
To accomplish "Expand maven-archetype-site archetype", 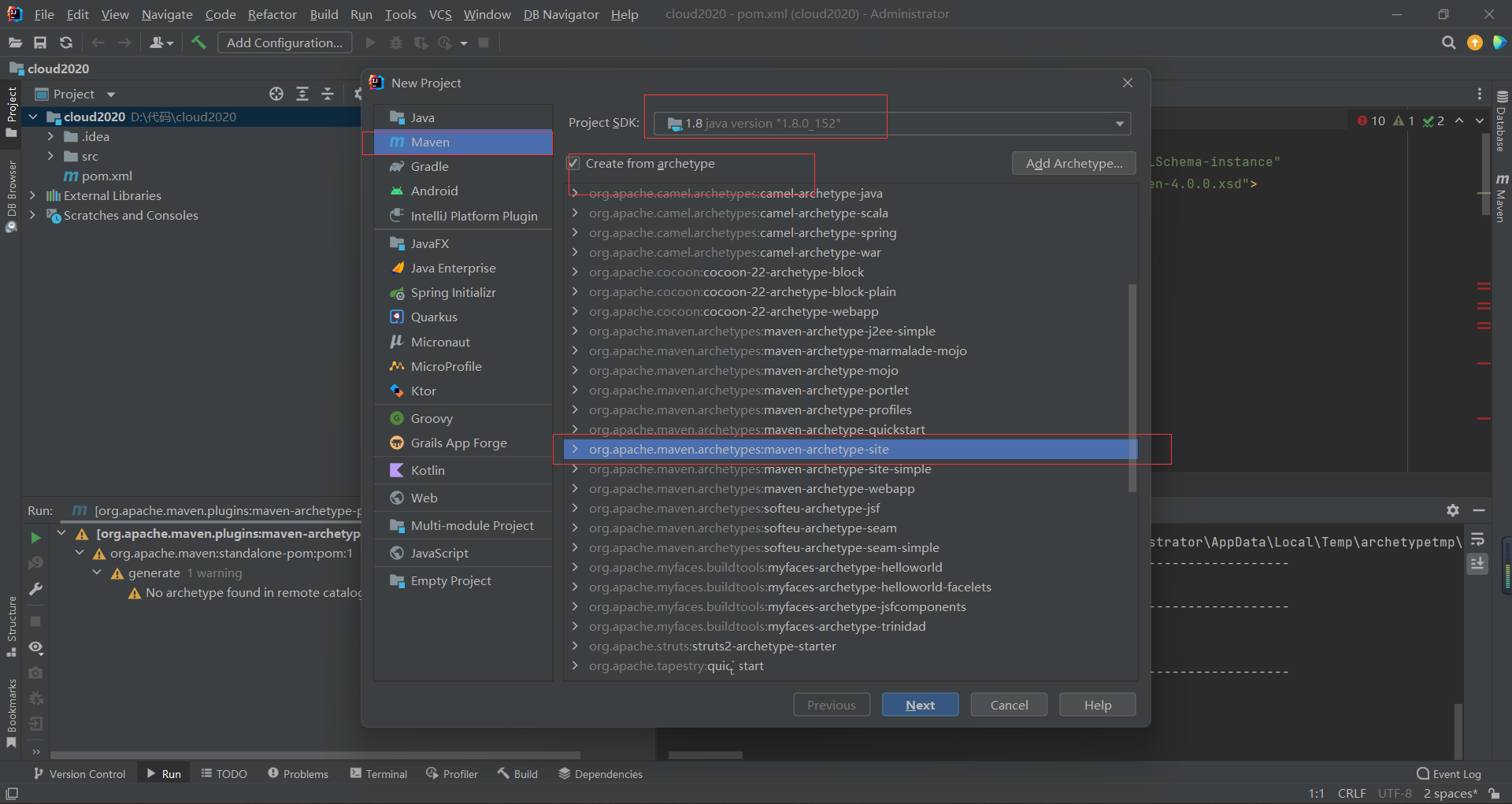I will tap(575, 450).
